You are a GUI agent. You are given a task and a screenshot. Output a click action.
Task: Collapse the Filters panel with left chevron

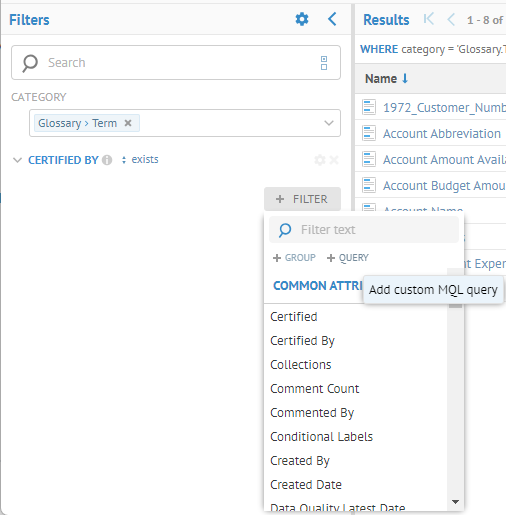[x=332, y=19]
